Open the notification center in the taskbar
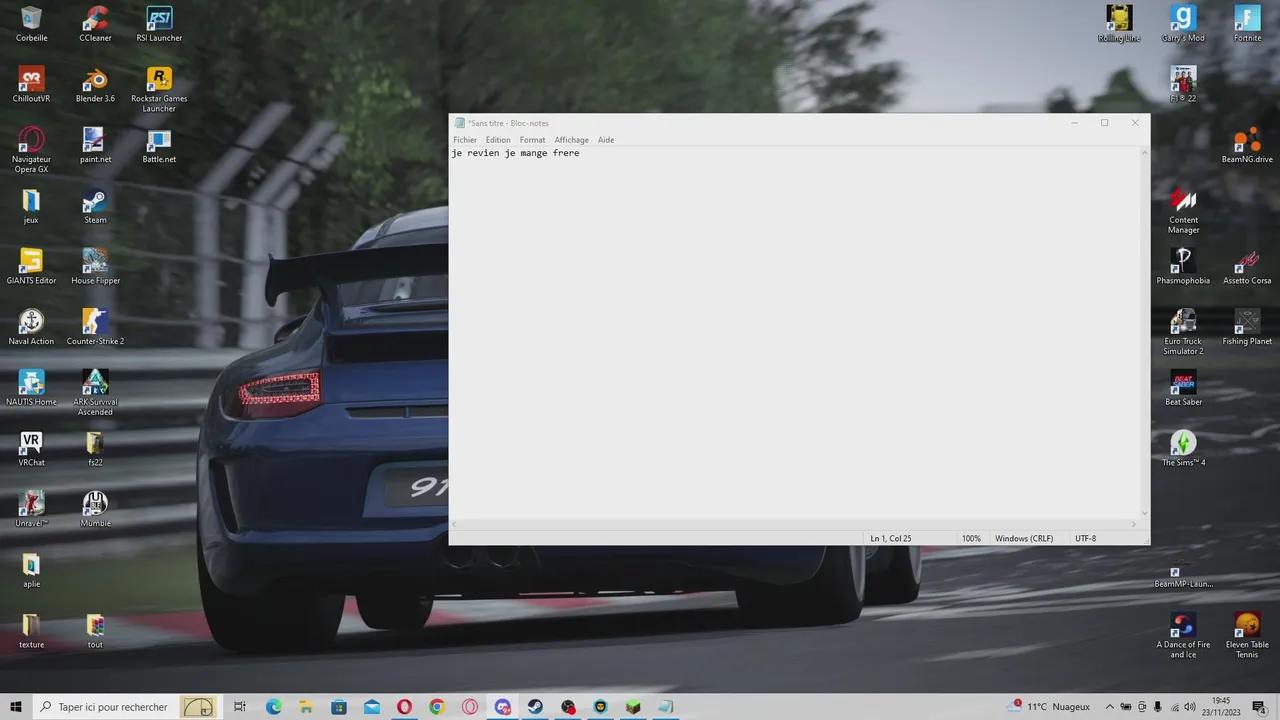This screenshot has height=720, width=1280. (x=1259, y=707)
